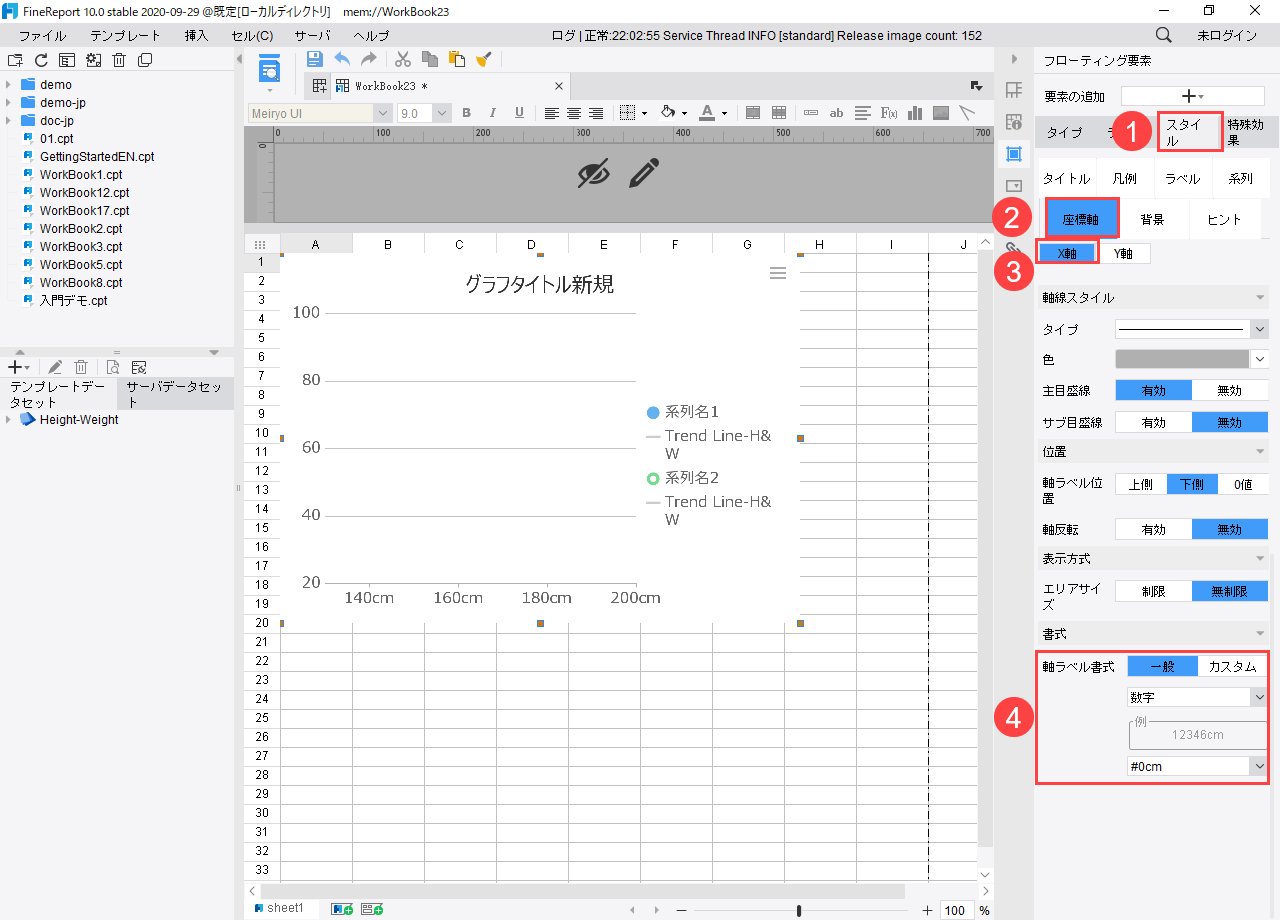
Task: Click the new folder icon in file panel
Action: [15, 60]
